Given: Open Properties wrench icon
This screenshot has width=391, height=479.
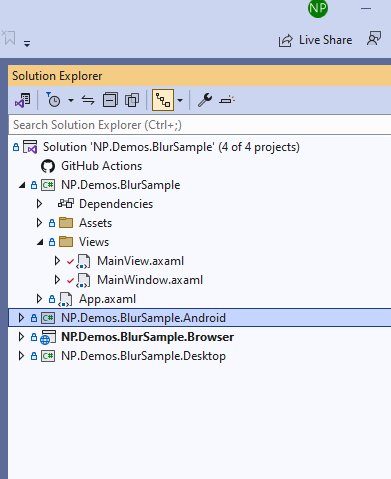Looking at the screenshot, I should 205,100.
